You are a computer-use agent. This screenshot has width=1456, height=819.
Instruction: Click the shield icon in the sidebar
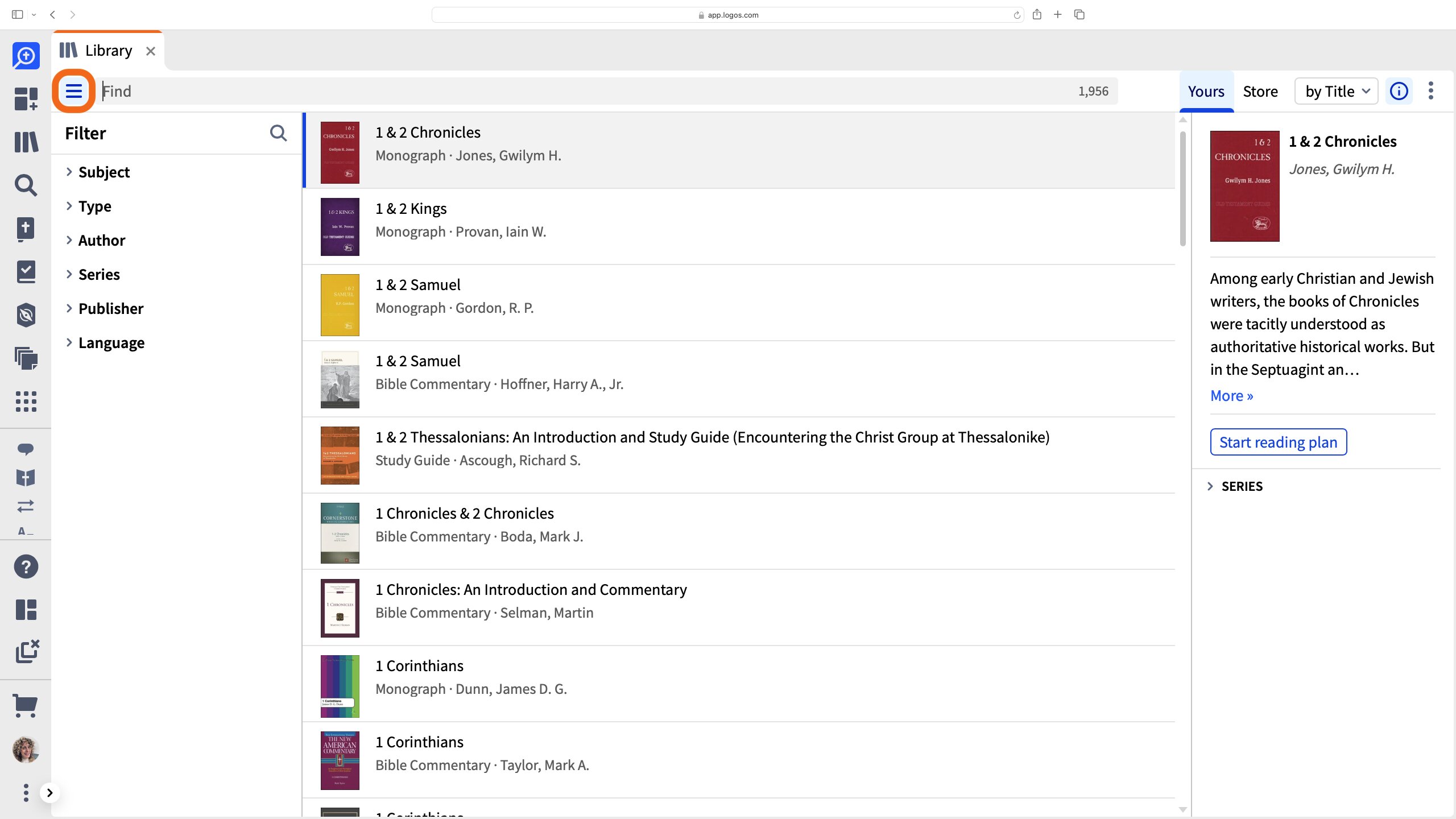click(x=26, y=315)
